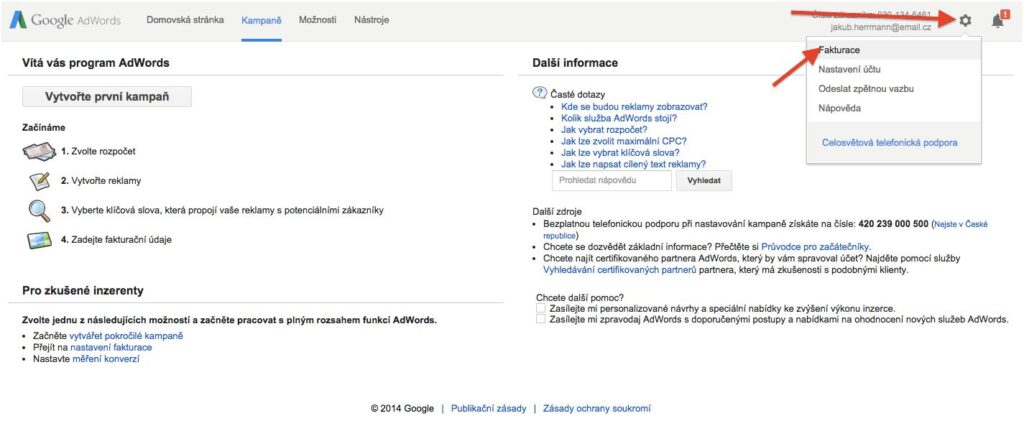Enable personalized suggestions checkbox

[x=540, y=308]
